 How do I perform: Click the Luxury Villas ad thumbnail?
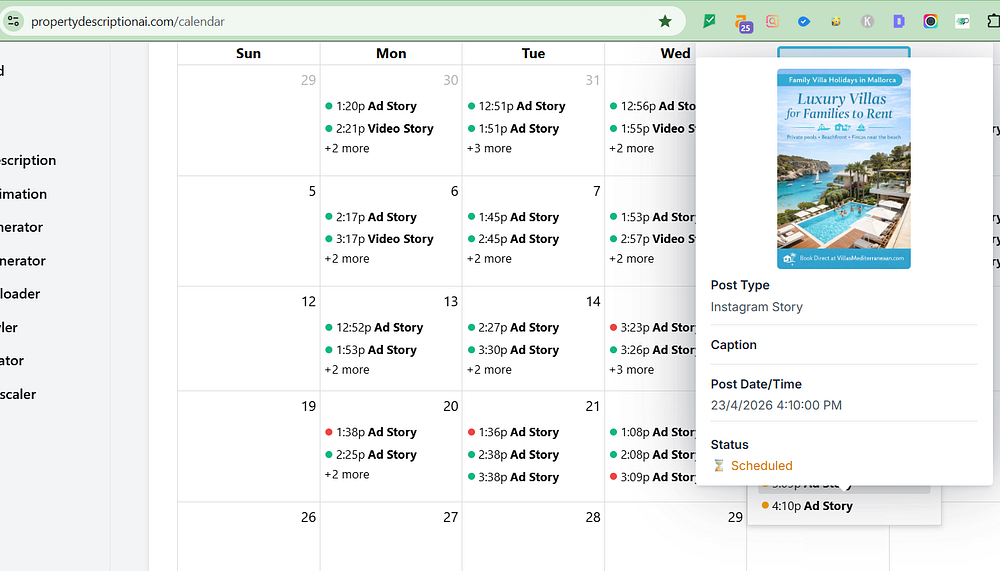tap(844, 169)
